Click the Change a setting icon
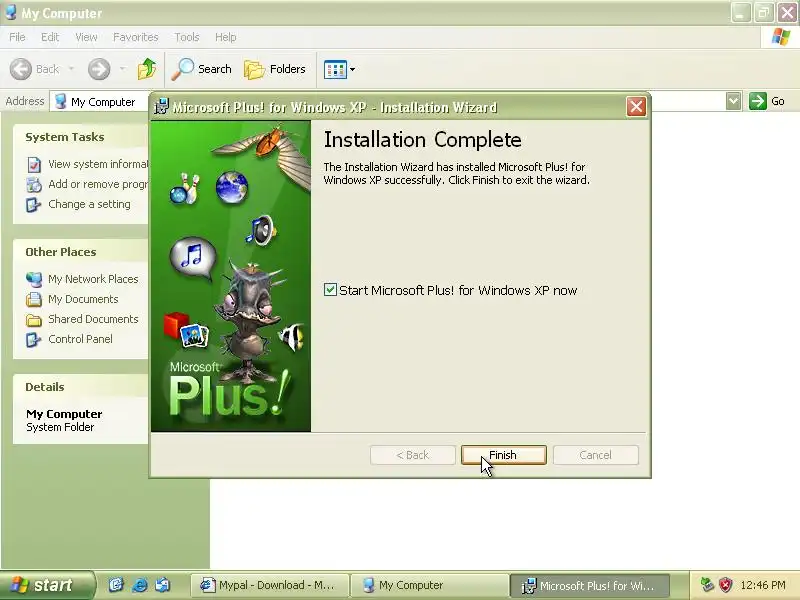This screenshot has height=600, width=800. (34, 205)
